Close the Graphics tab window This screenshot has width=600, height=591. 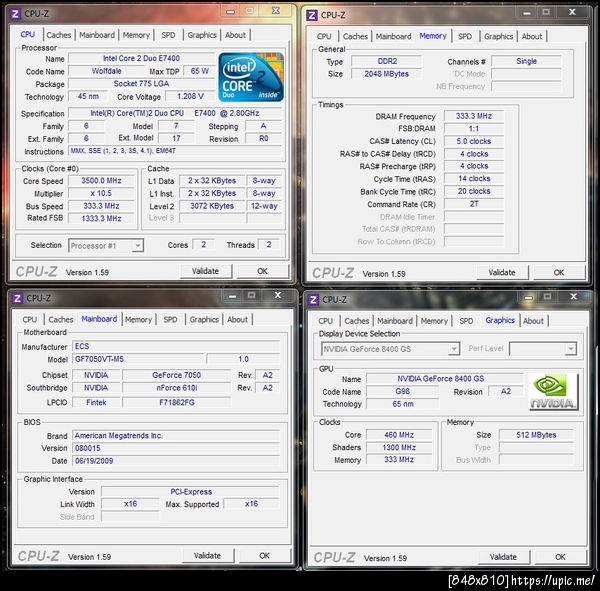(573, 297)
